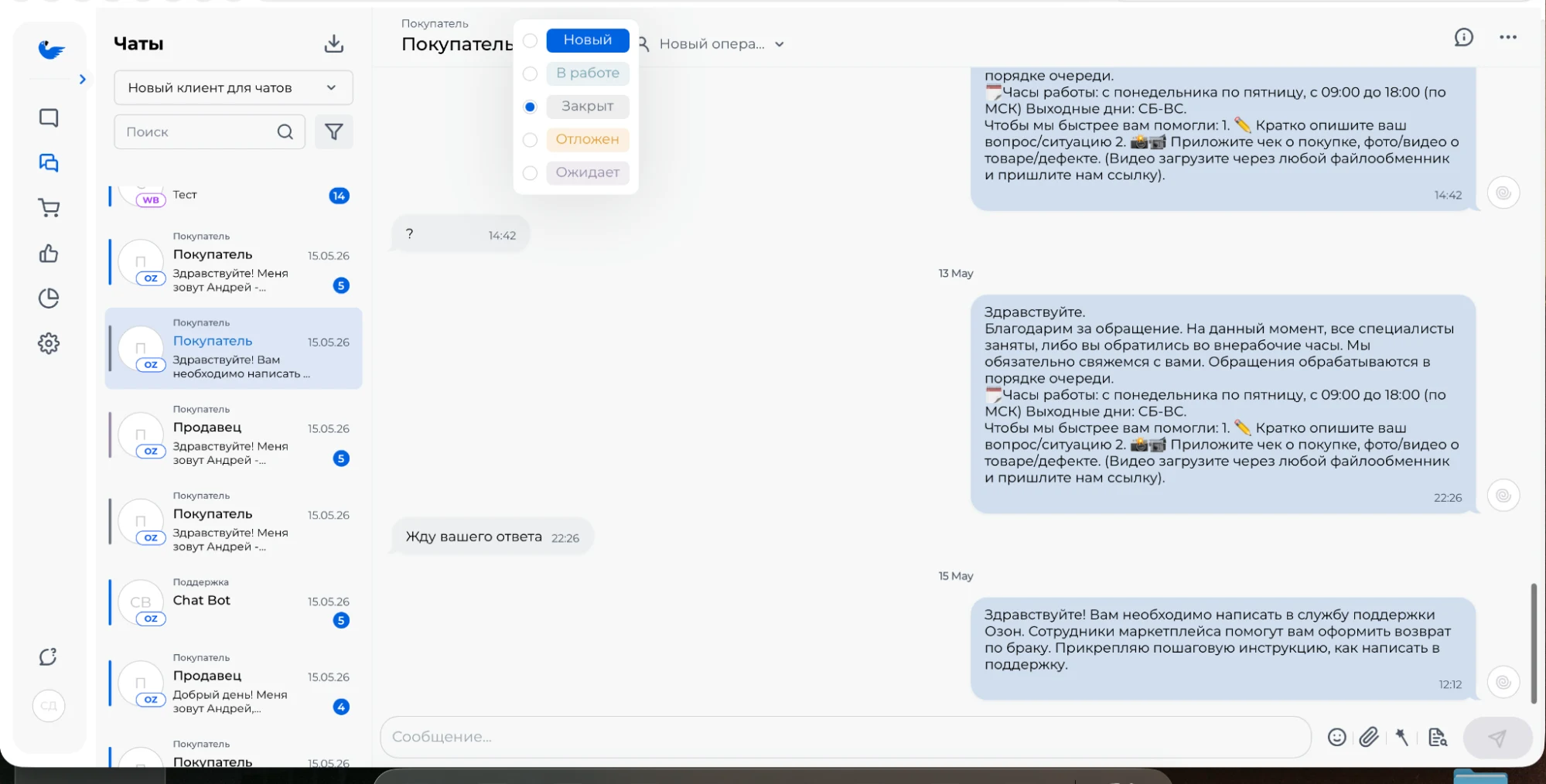Screen dimensions: 1546x784
Task: Click the swirl icon beside the 14:42 reply
Action: click(x=1503, y=193)
